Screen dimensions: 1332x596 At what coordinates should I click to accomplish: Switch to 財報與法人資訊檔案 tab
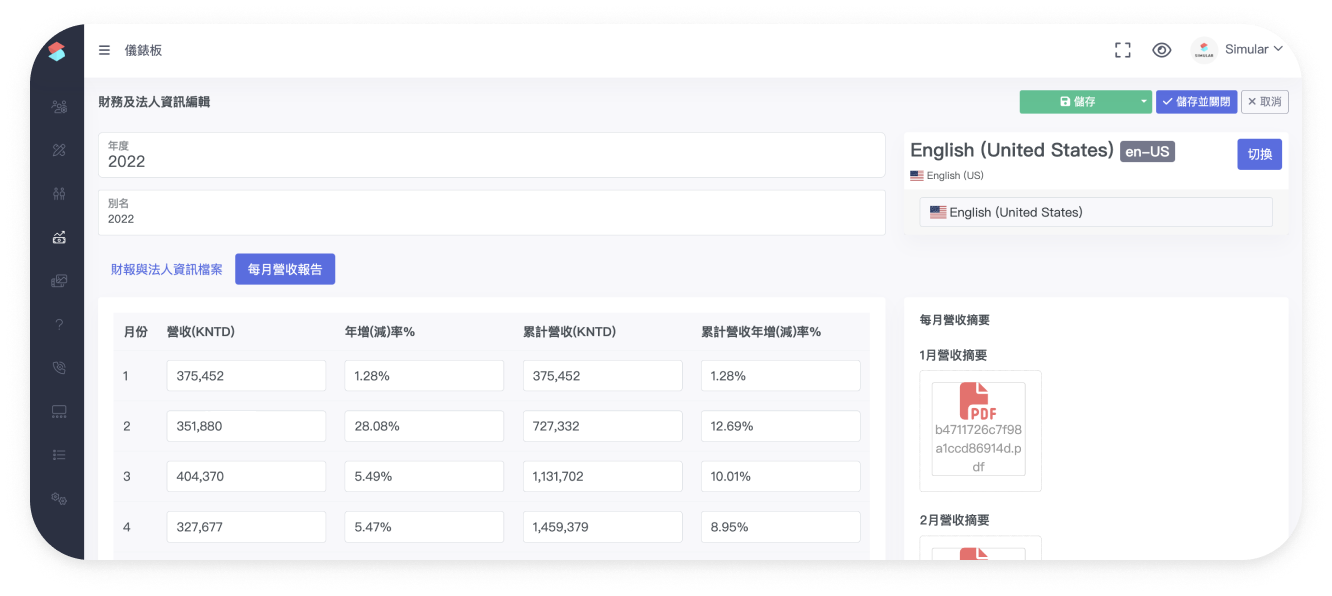click(167, 269)
